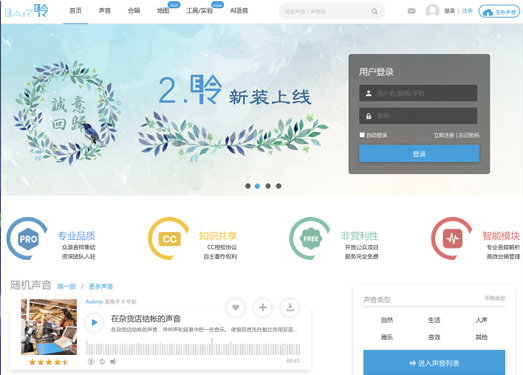Select the first banner carousel dot
Screen dimensions: 523x375
[247, 186]
